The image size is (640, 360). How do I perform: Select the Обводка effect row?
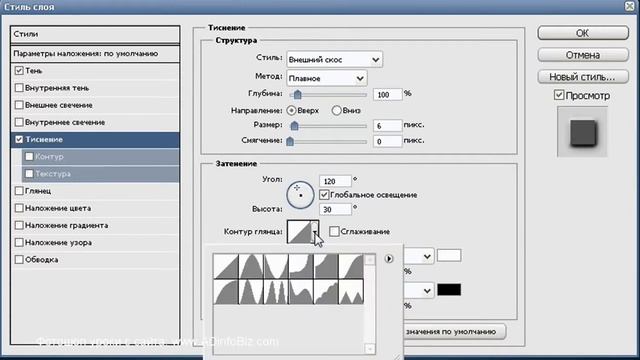[95, 259]
